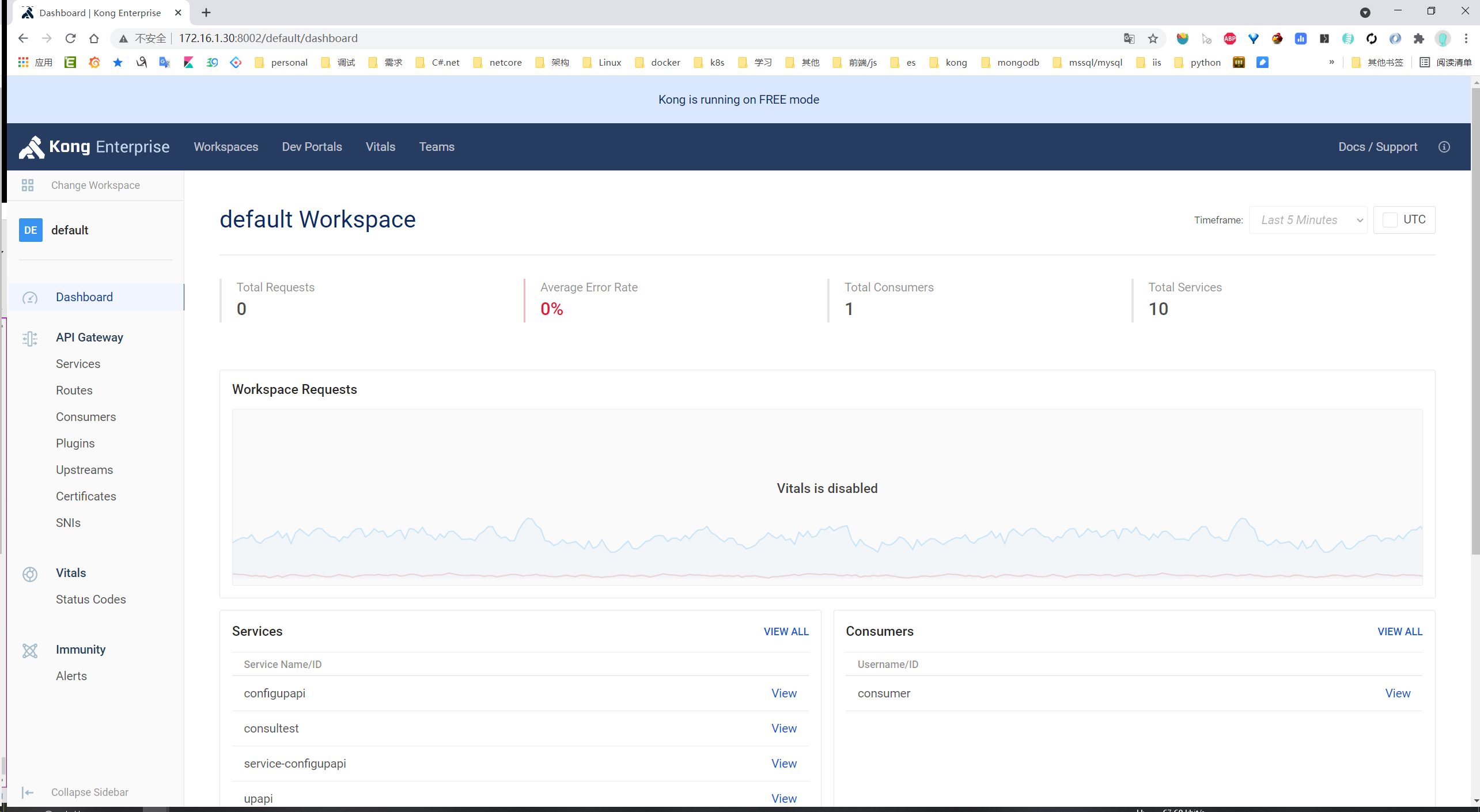Open the docker bookmarks folder
The width and height of the screenshot is (1480, 812).
657,62
